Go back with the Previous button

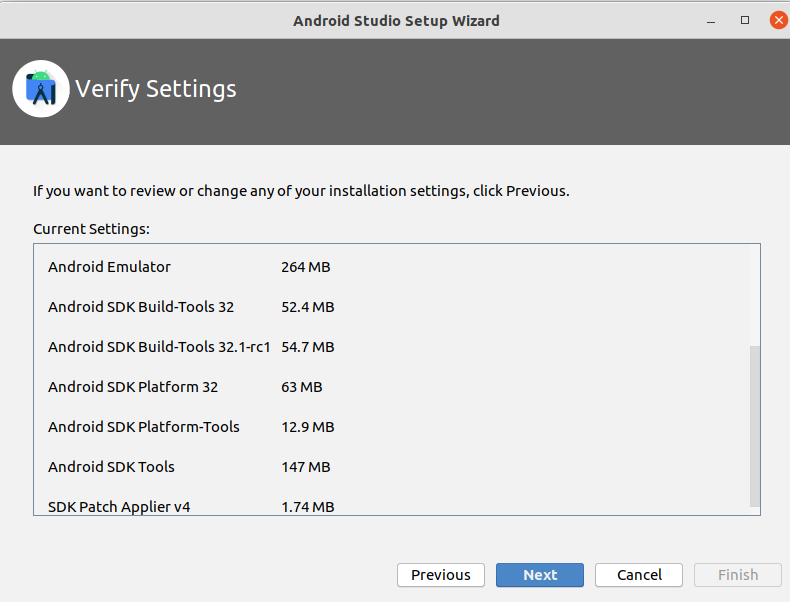(x=440, y=575)
